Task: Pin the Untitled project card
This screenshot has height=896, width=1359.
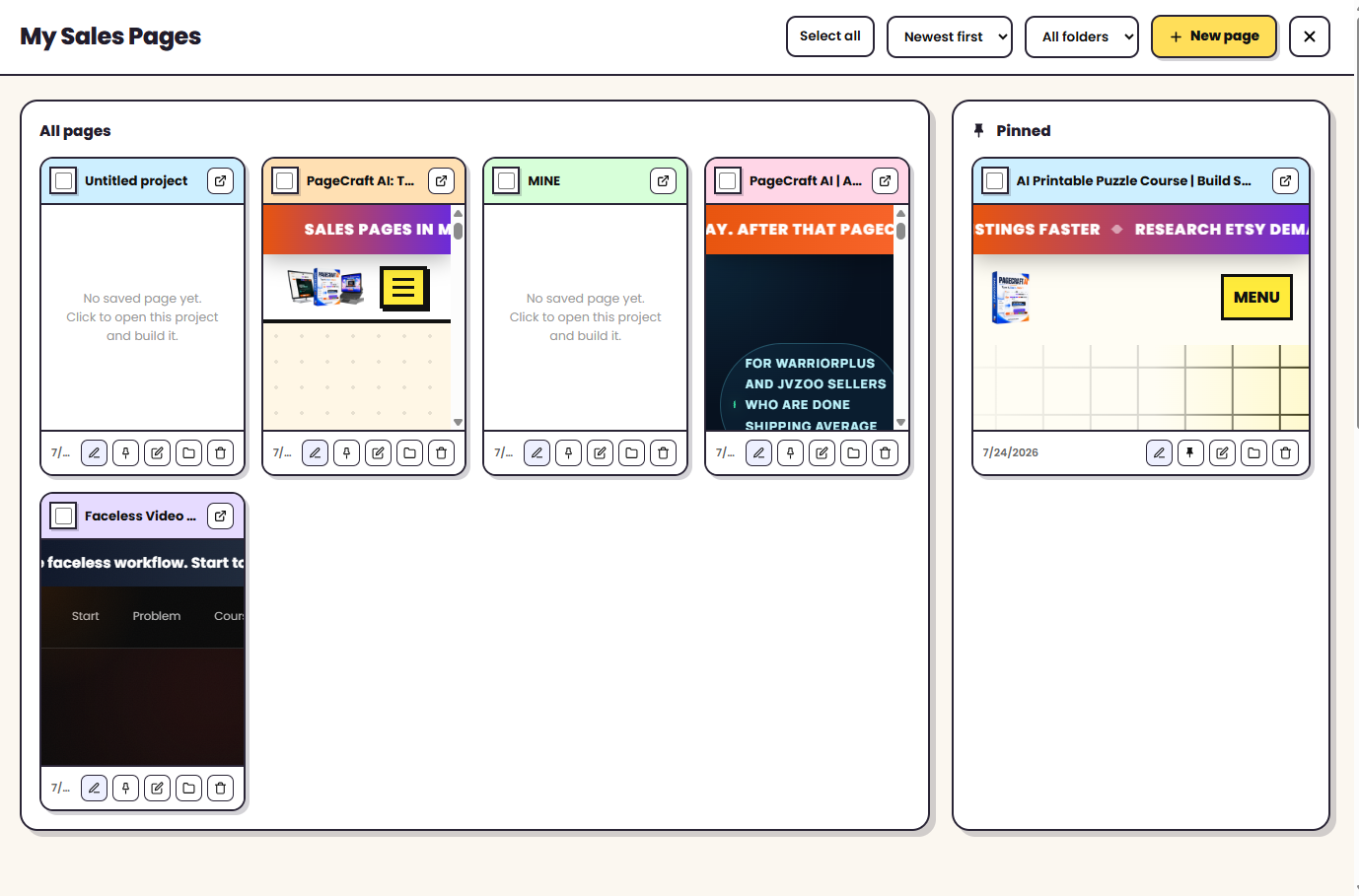Action: [x=125, y=453]
